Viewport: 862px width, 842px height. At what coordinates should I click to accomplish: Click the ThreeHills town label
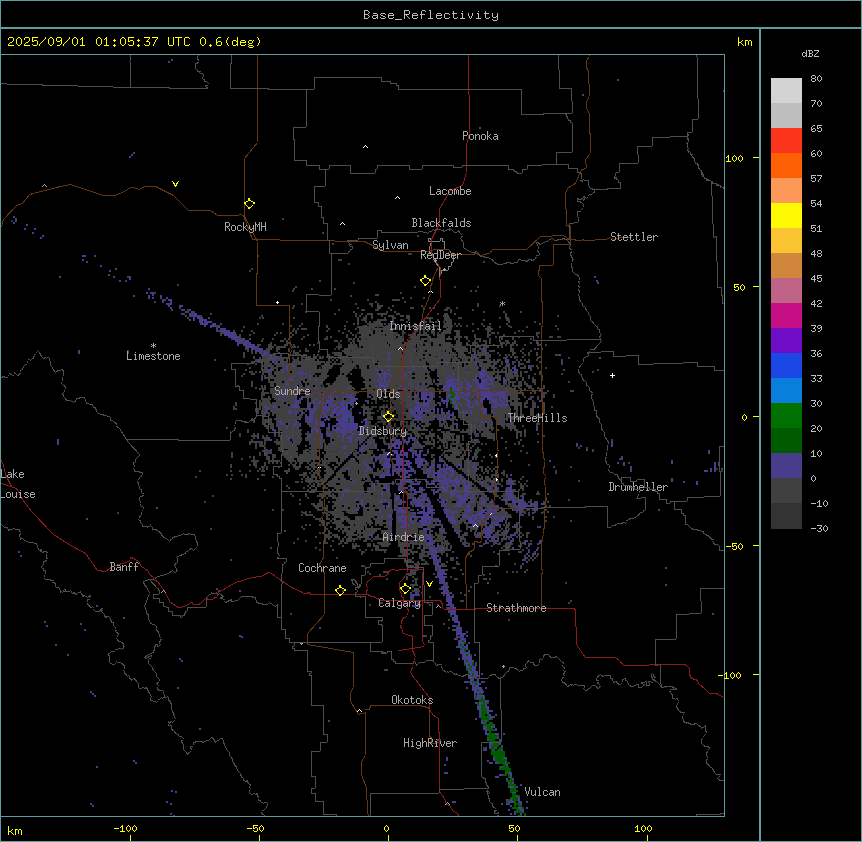[537, 418]
